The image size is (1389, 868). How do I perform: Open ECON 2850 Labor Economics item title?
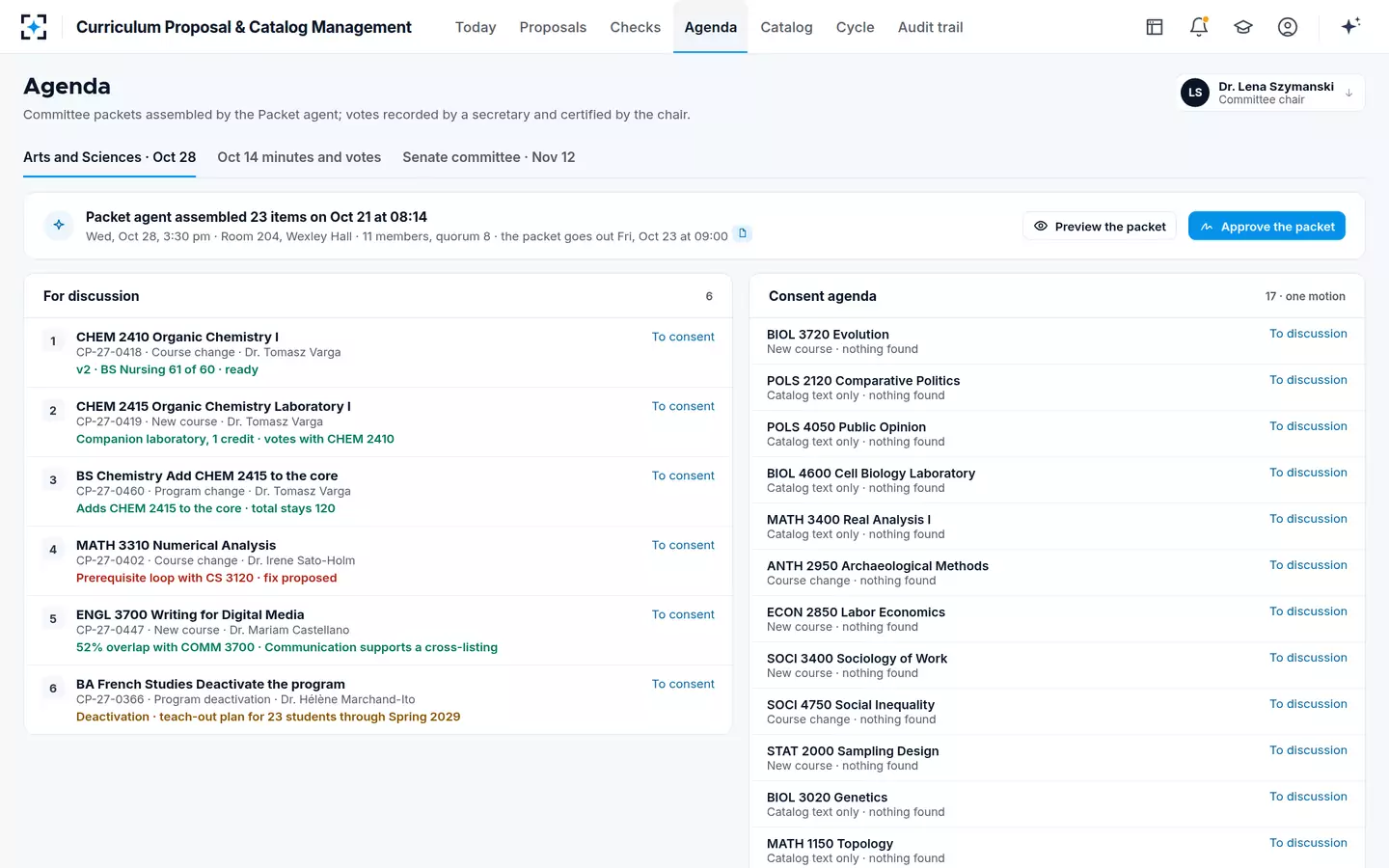856,612
